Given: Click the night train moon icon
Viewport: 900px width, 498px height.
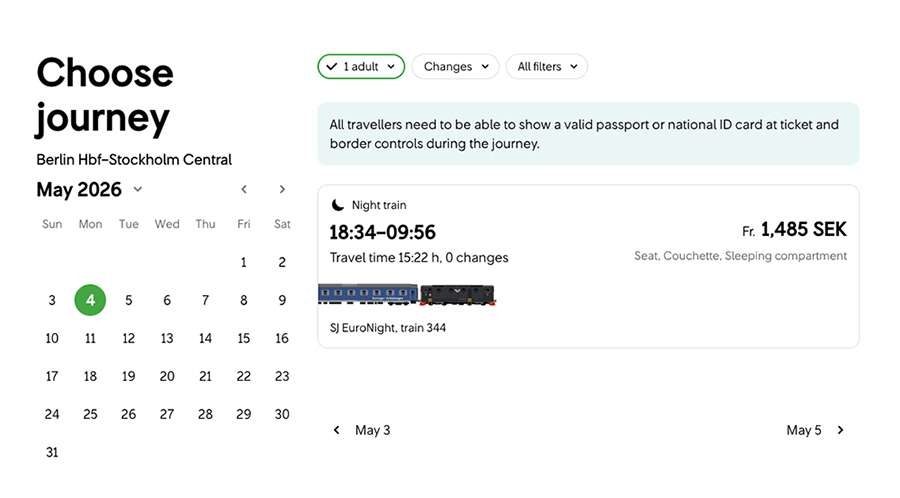Looking at the screenshot, I should click(x=338, y=205).
